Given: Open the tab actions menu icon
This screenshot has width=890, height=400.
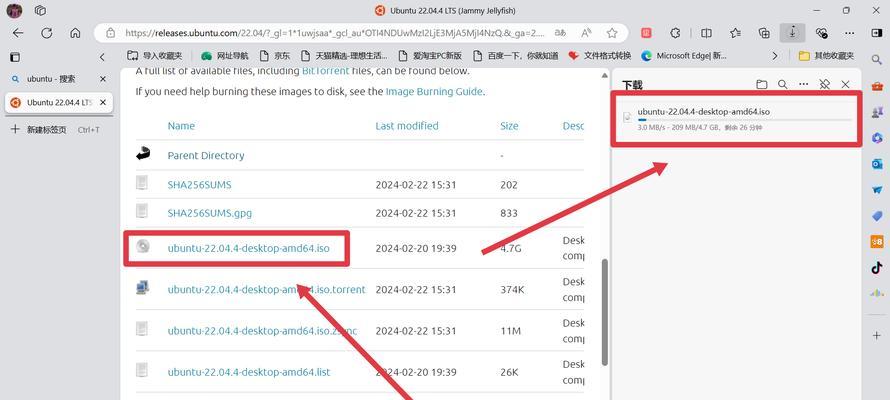Looking at the screenshot, I should coord(15,57).
